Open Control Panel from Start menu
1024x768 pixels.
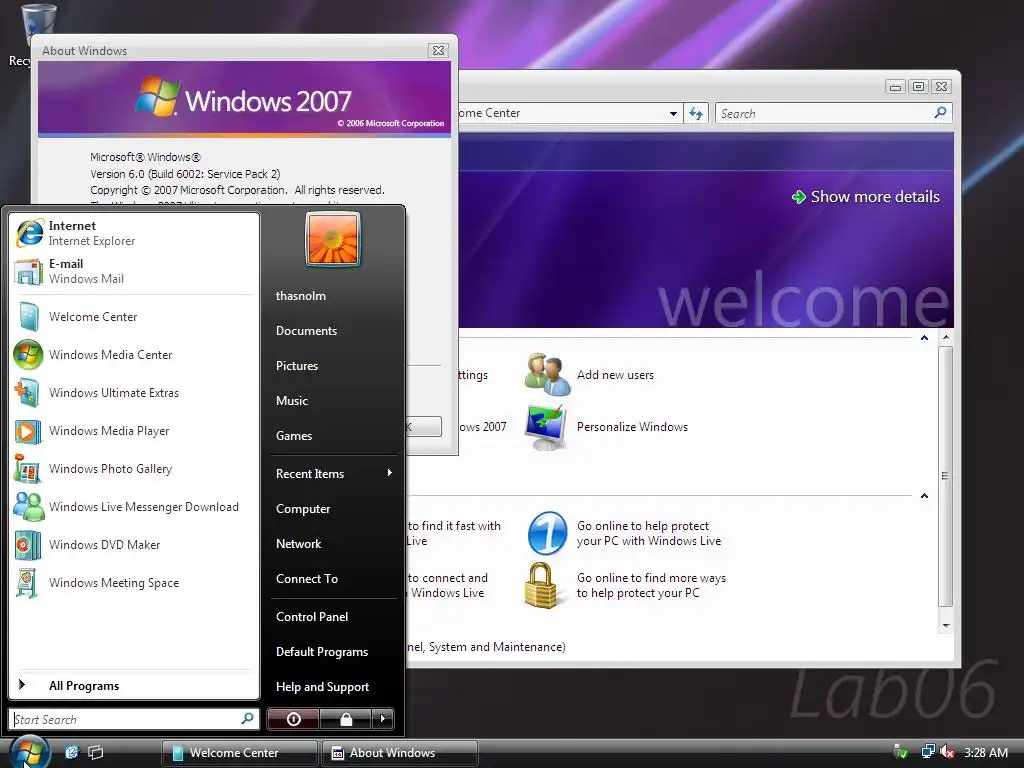coord(312,617)
